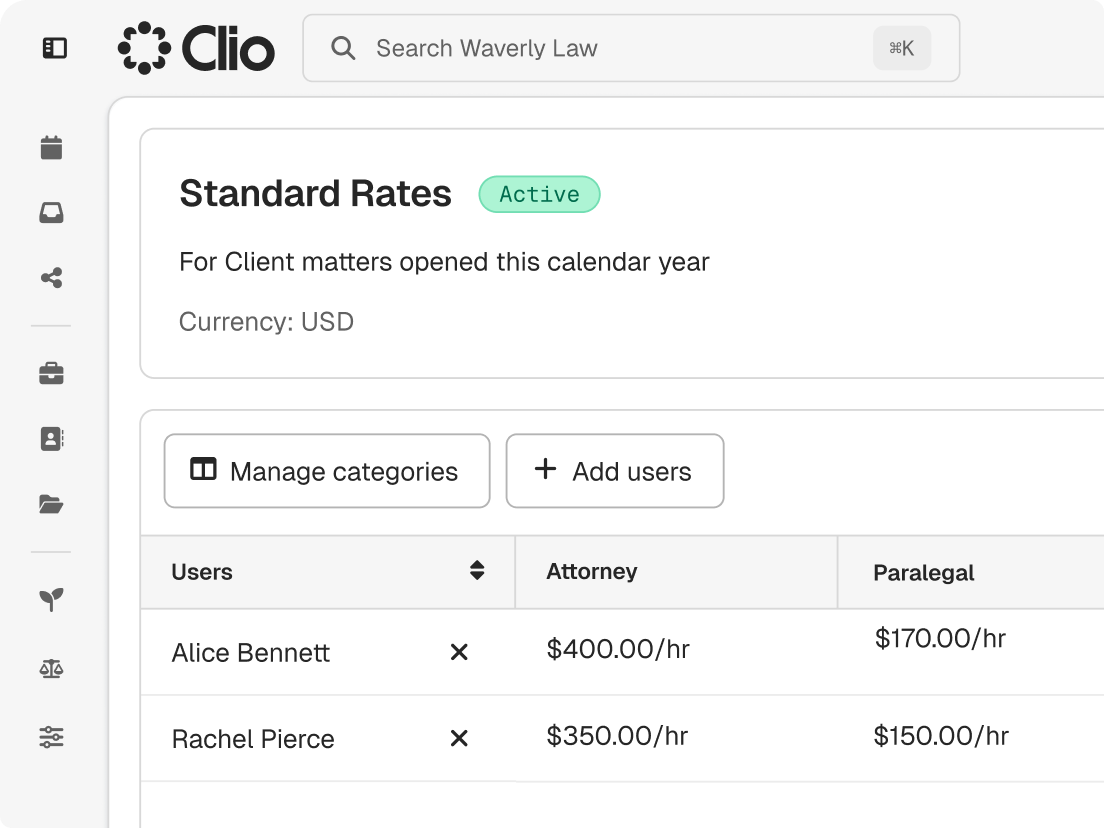Edit Rachel Pierce's $350.00/hr attorney rate
The image size is (1104, 828).
pyautogui.click(x=617, y=736)
